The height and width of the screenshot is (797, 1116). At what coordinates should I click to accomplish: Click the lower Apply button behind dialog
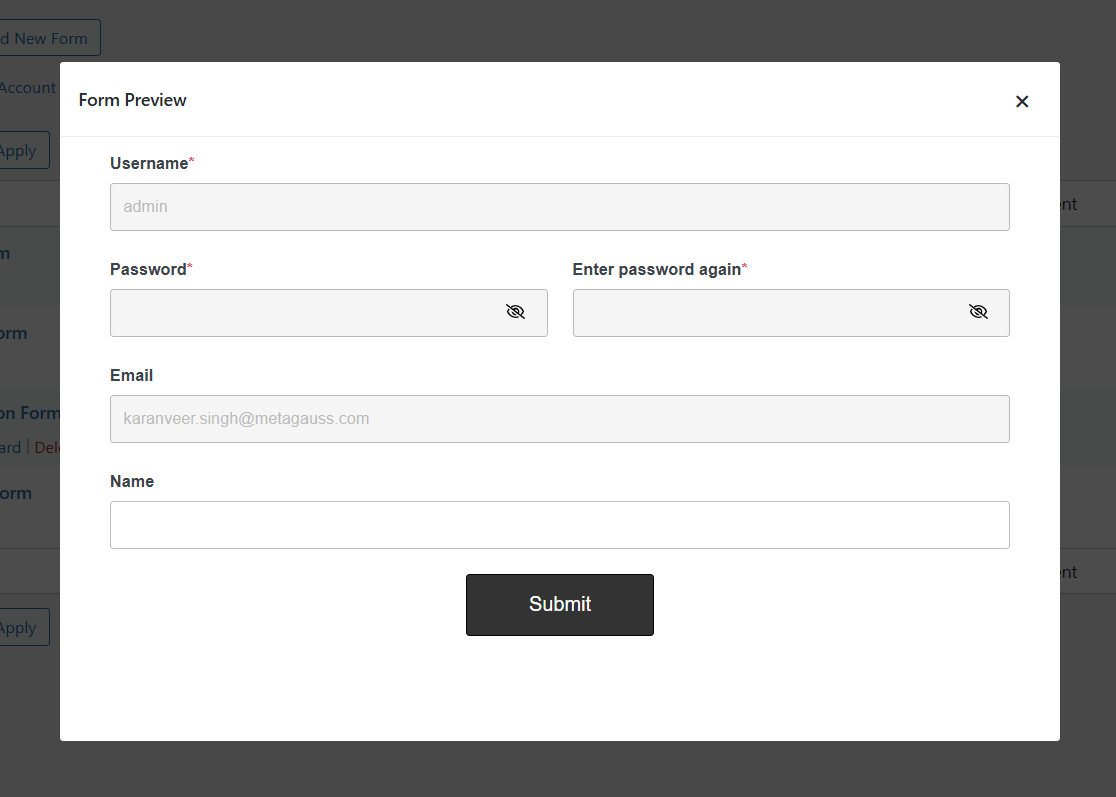[20, 628]
